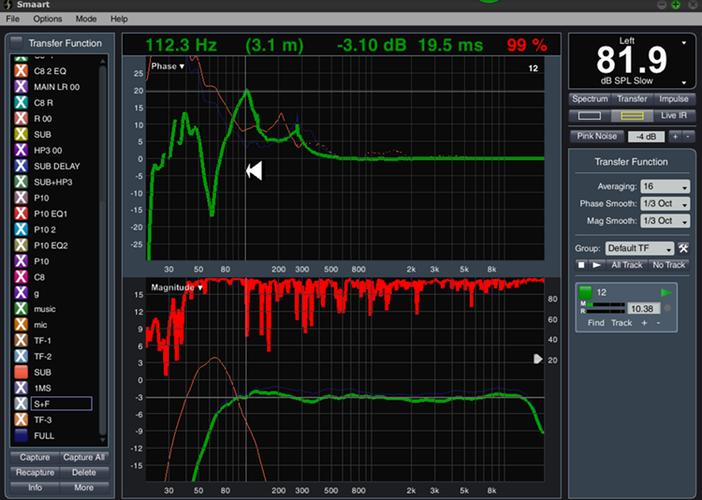Open the SPL meter bottom dropdown arrow

[x=684, y=82]
